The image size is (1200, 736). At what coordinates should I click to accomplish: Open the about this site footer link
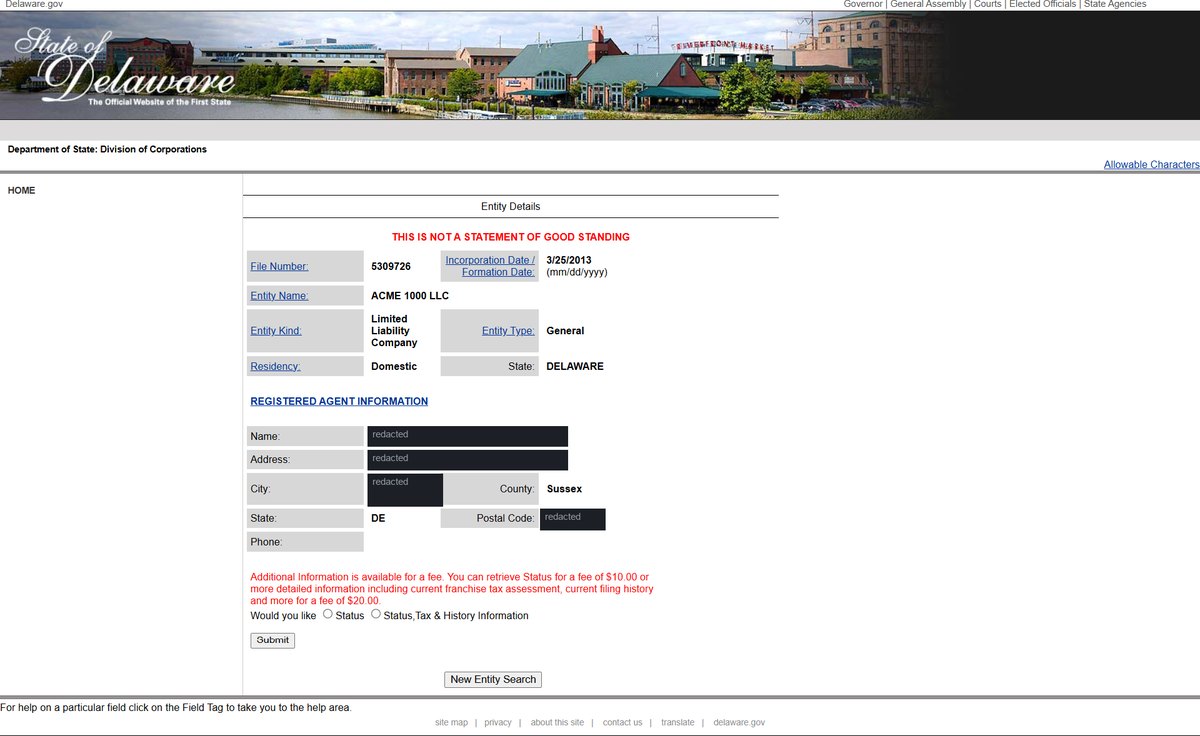point(557,722)
